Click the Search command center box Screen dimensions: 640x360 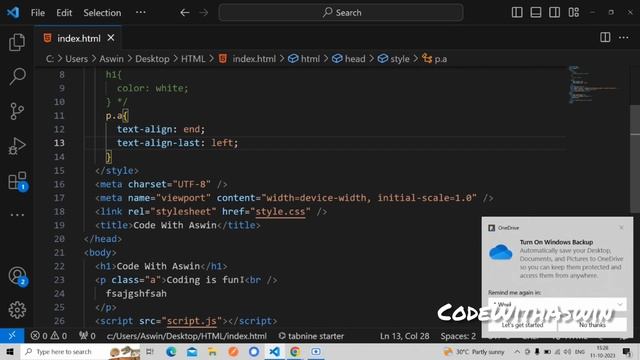(x=341, y=13)
